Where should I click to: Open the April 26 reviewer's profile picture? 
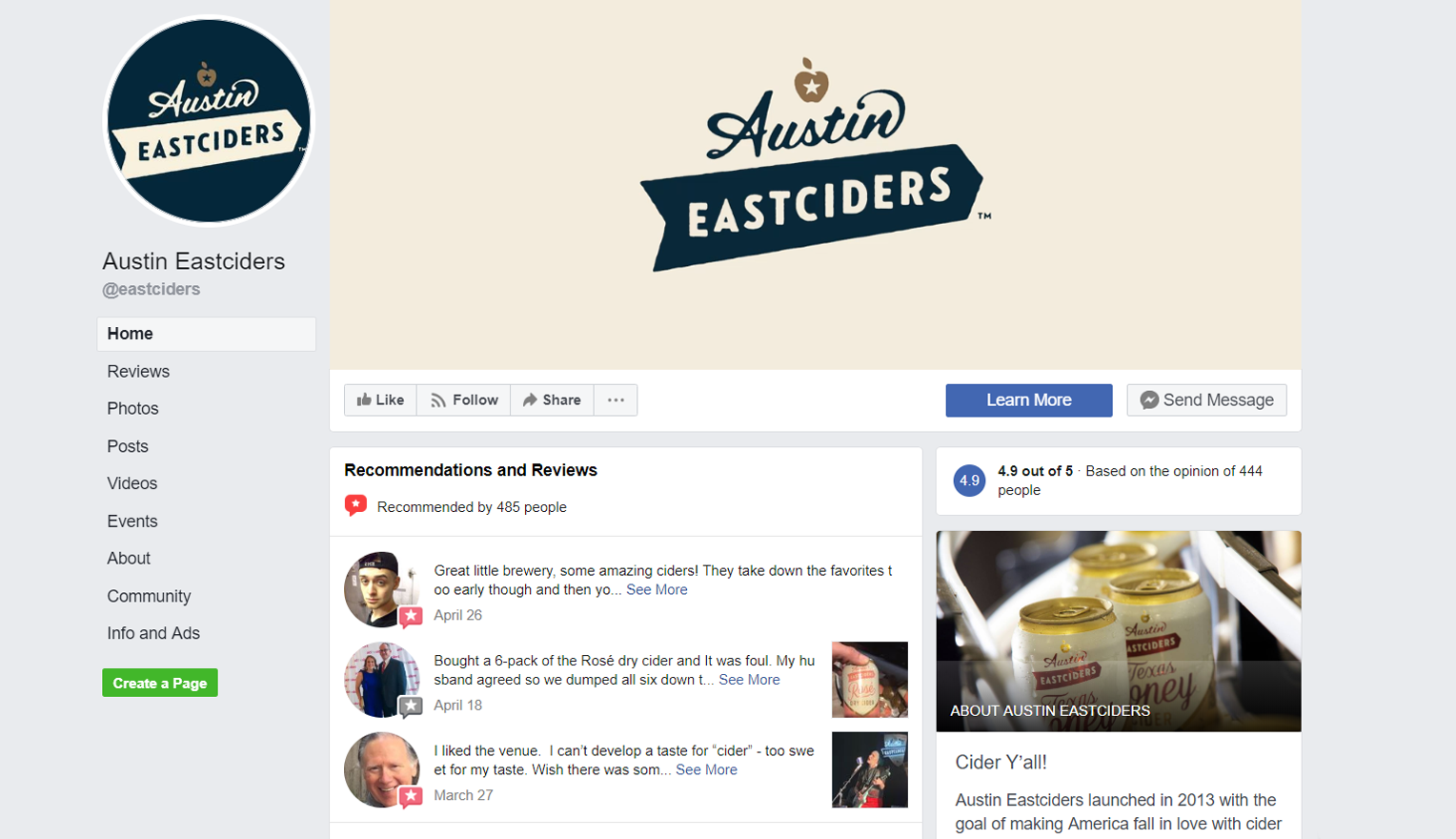click(381, 589)
